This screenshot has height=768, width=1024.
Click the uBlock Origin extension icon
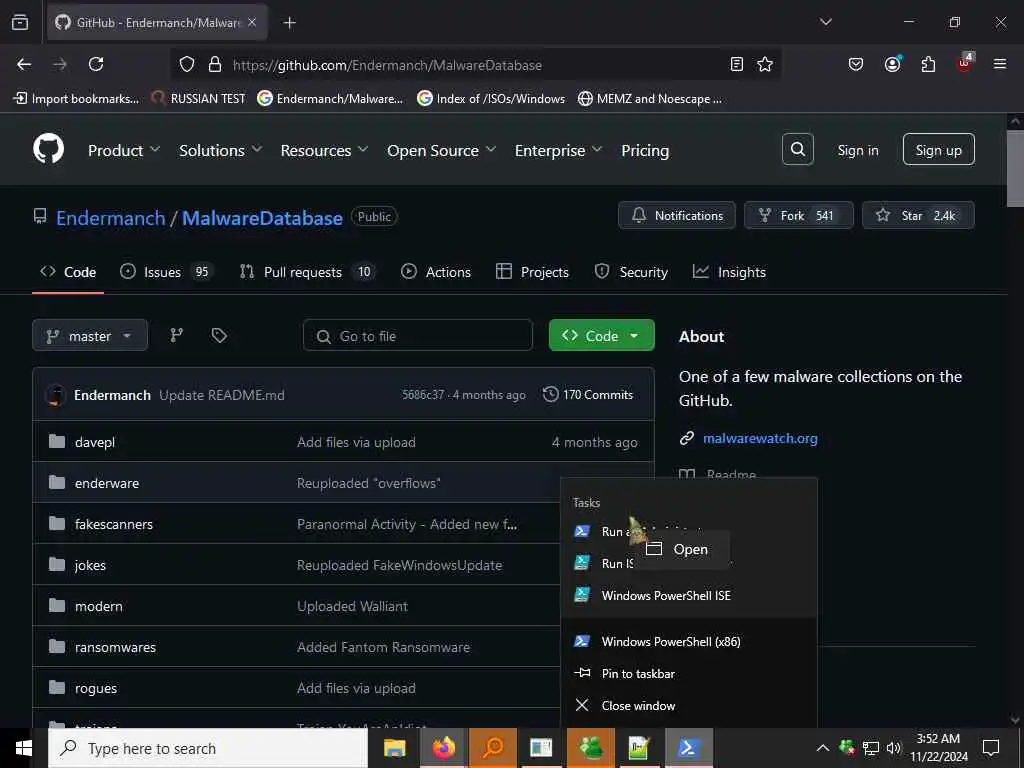click(964, 63)
